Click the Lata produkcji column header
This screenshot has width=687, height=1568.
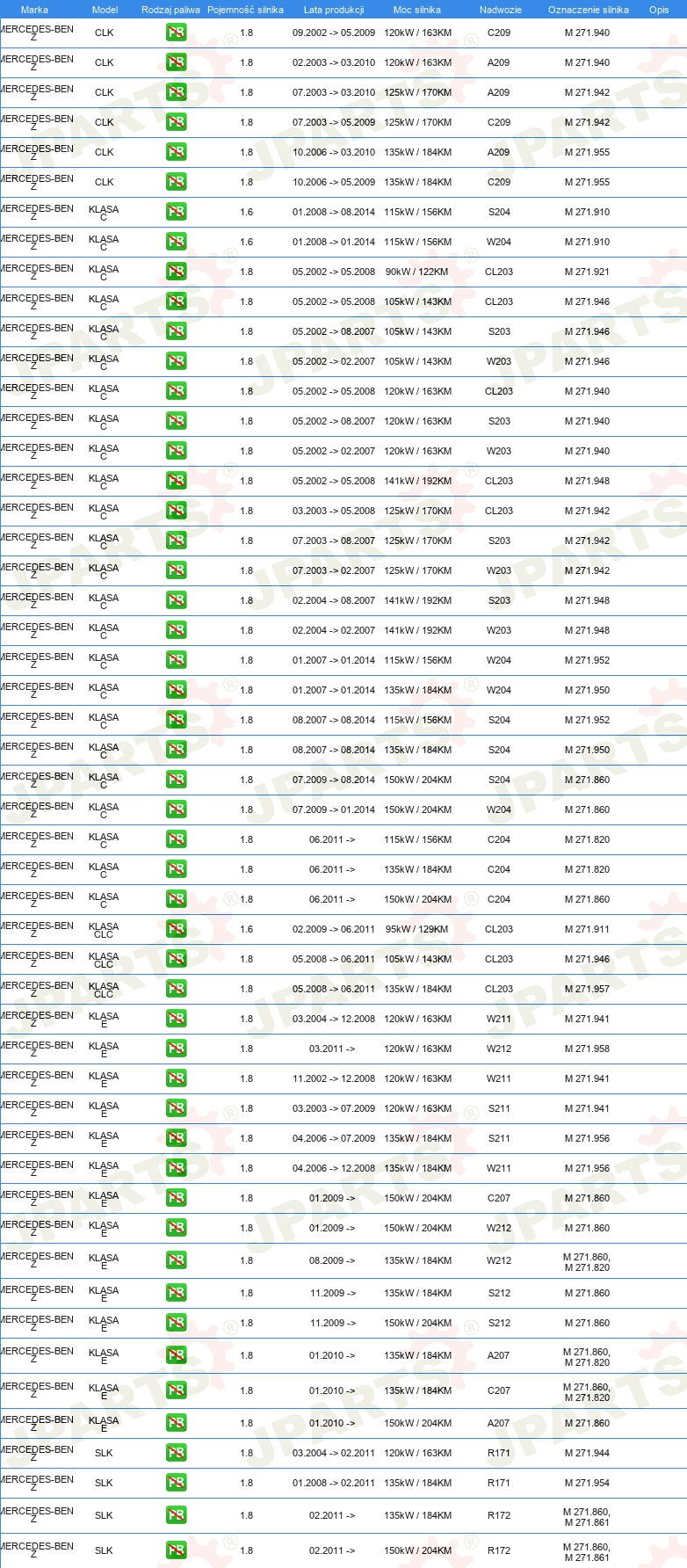pos(334,10)
